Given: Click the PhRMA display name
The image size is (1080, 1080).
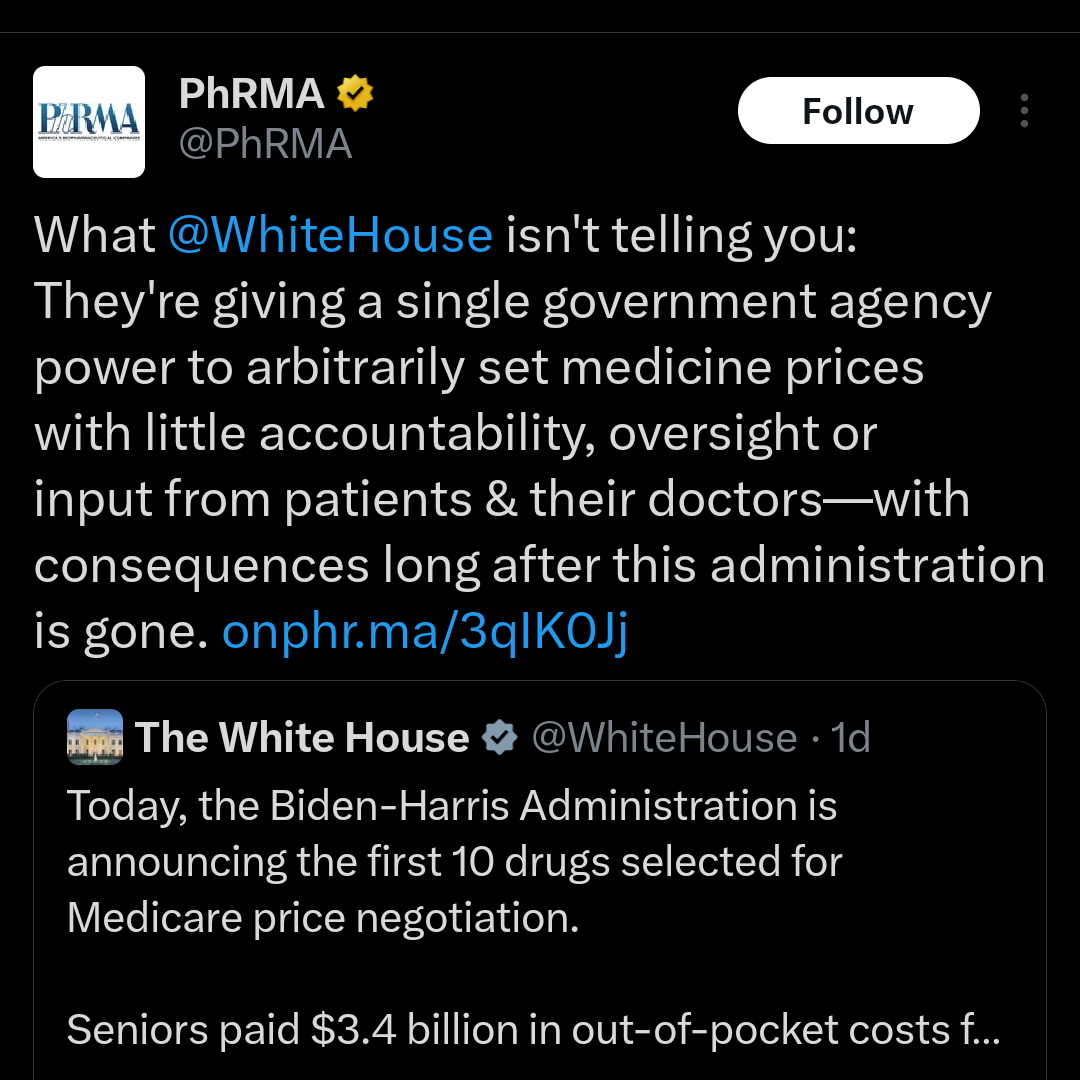Looking at the screenshot, I should pyautogui.click(x=251, y=93).
